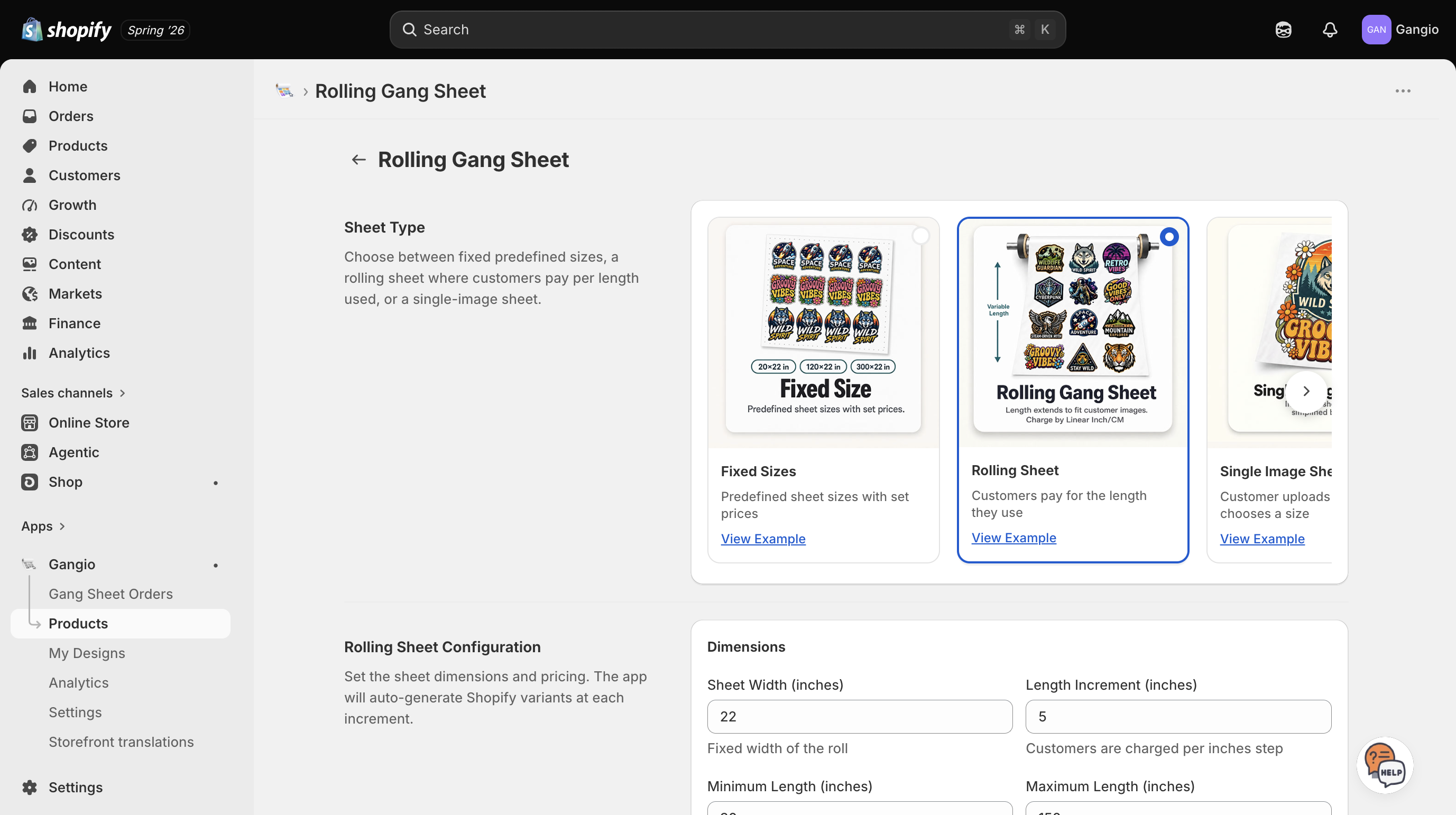
Task: Click the Gangio account name
Action: (1416, 30)
